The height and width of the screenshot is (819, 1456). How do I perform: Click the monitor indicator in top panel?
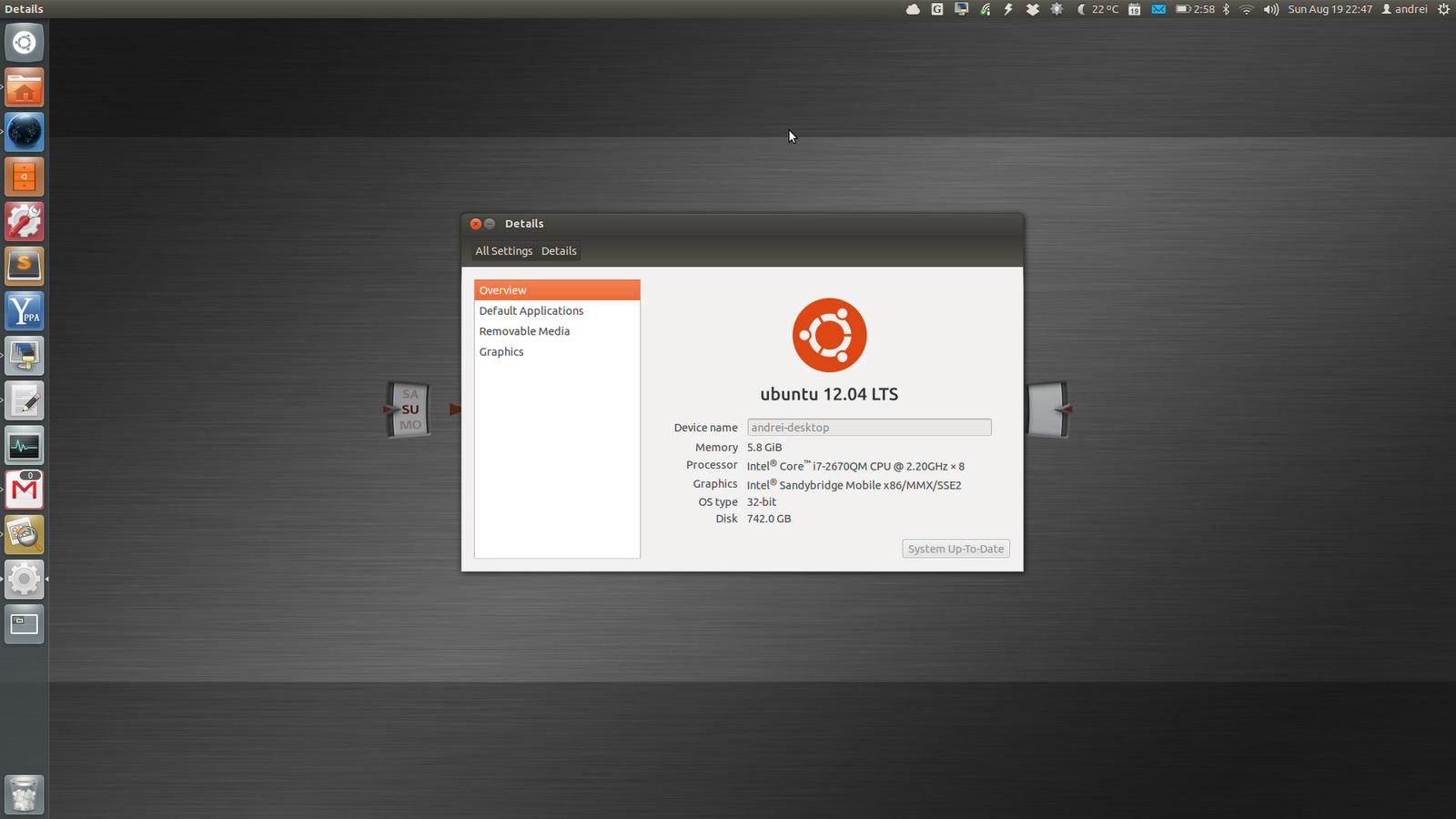tap(961, 9)
